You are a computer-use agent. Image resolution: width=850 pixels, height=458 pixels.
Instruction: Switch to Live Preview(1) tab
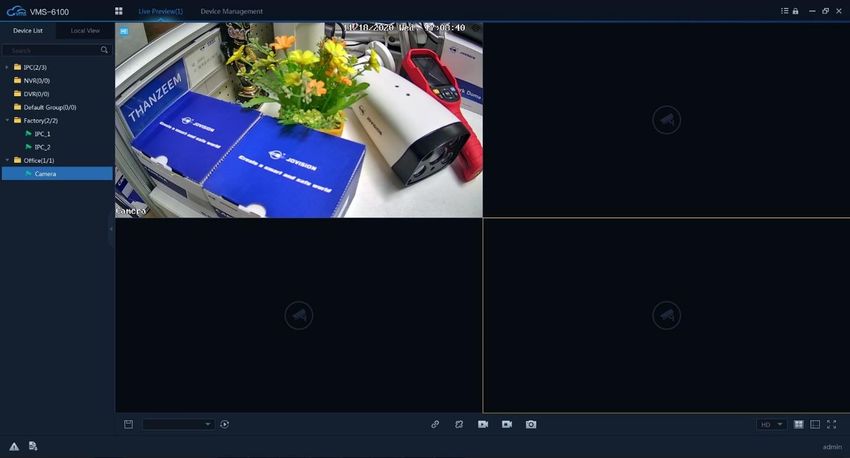[160, 11]
